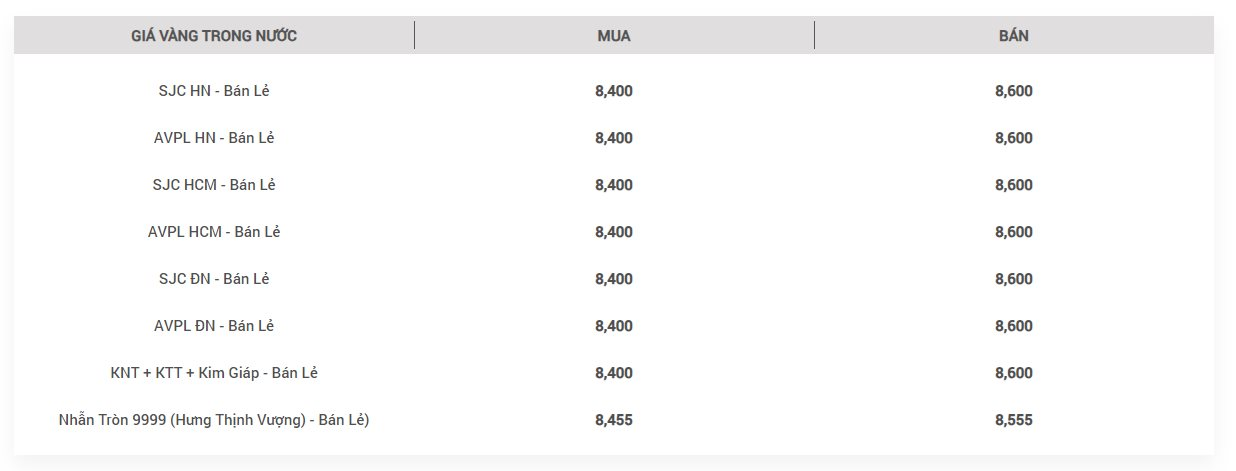1236x471 pixels.
Task: Click the BÁN column header
Action: tap(1014, 36)
